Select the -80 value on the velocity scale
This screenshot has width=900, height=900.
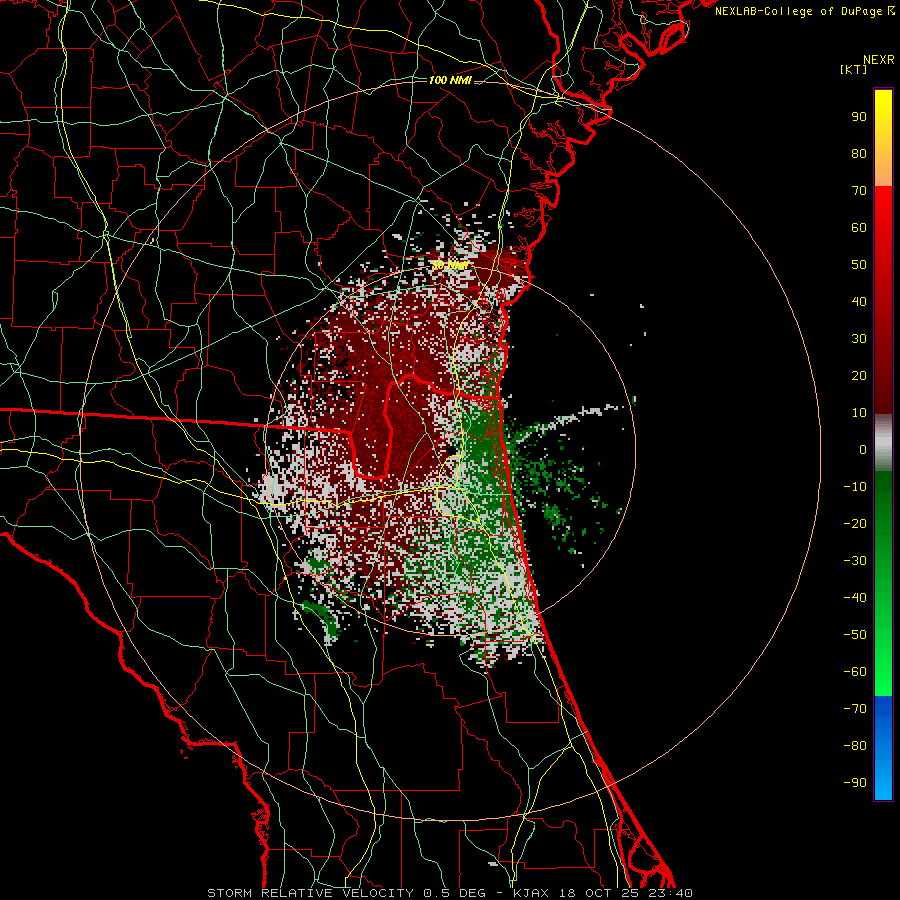[855, 746]
